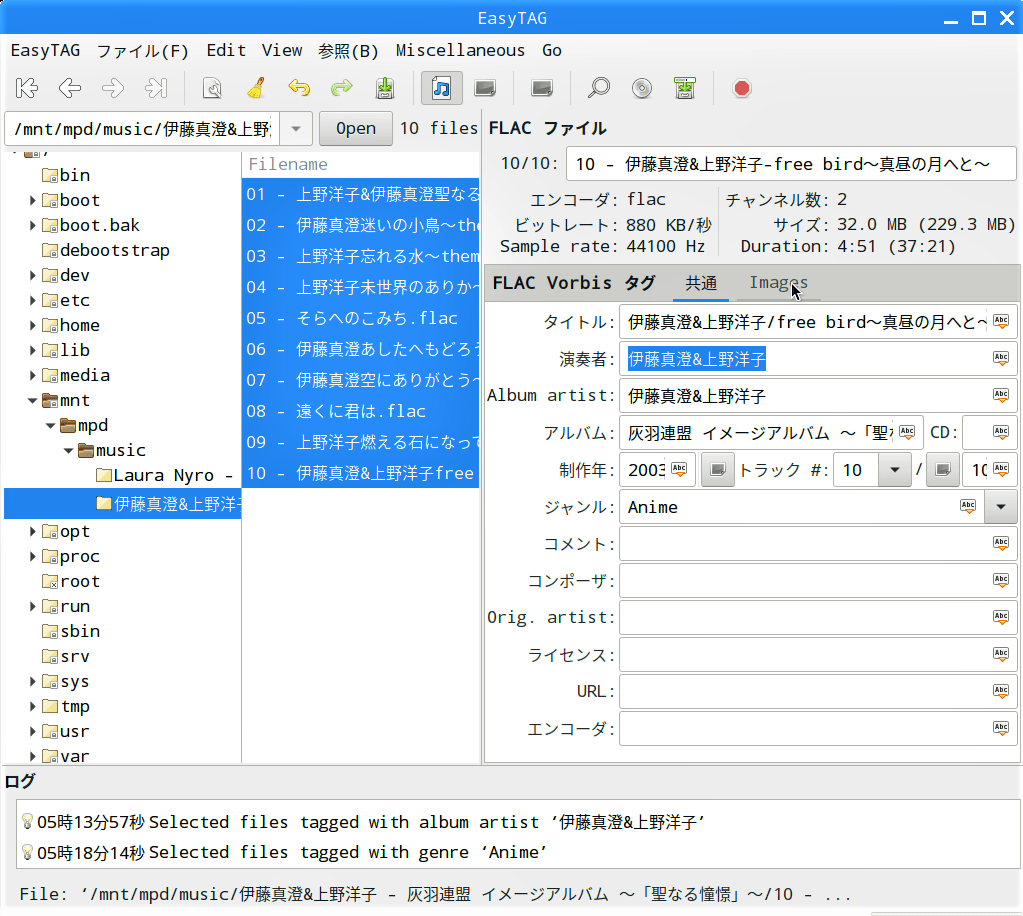Image resolution: width=1023 pixels, height=916 pixels.
Task: Go to the previous file arrow
Action: pyautogui.click(x=70, y=88)
